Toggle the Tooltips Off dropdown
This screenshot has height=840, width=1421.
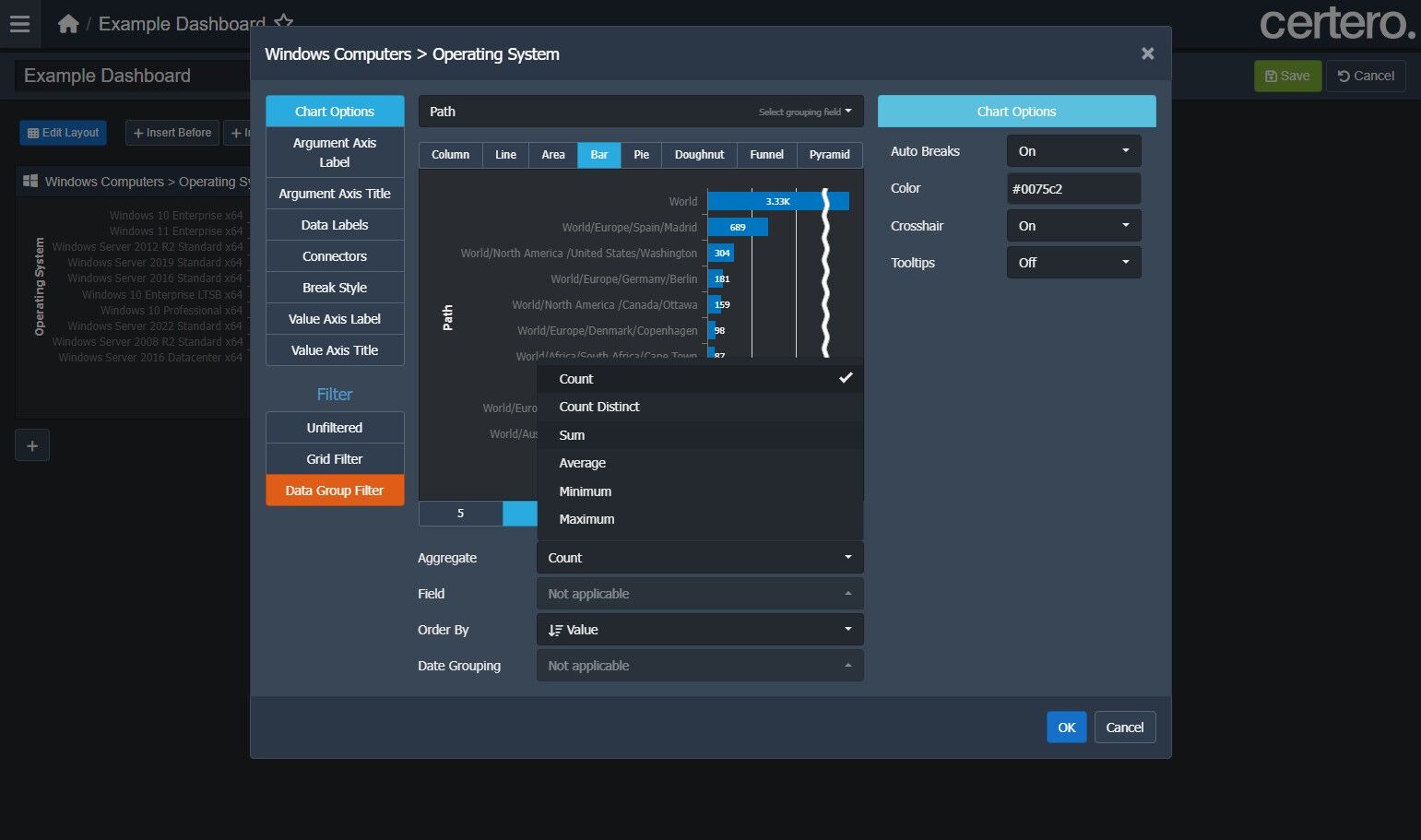pos(1073,263)
